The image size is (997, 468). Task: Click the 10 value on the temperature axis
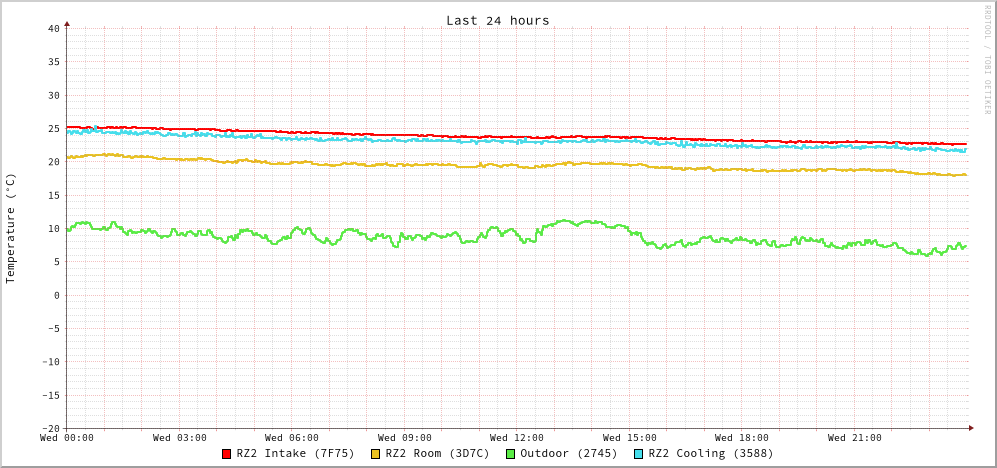click(x=53, y=228)
